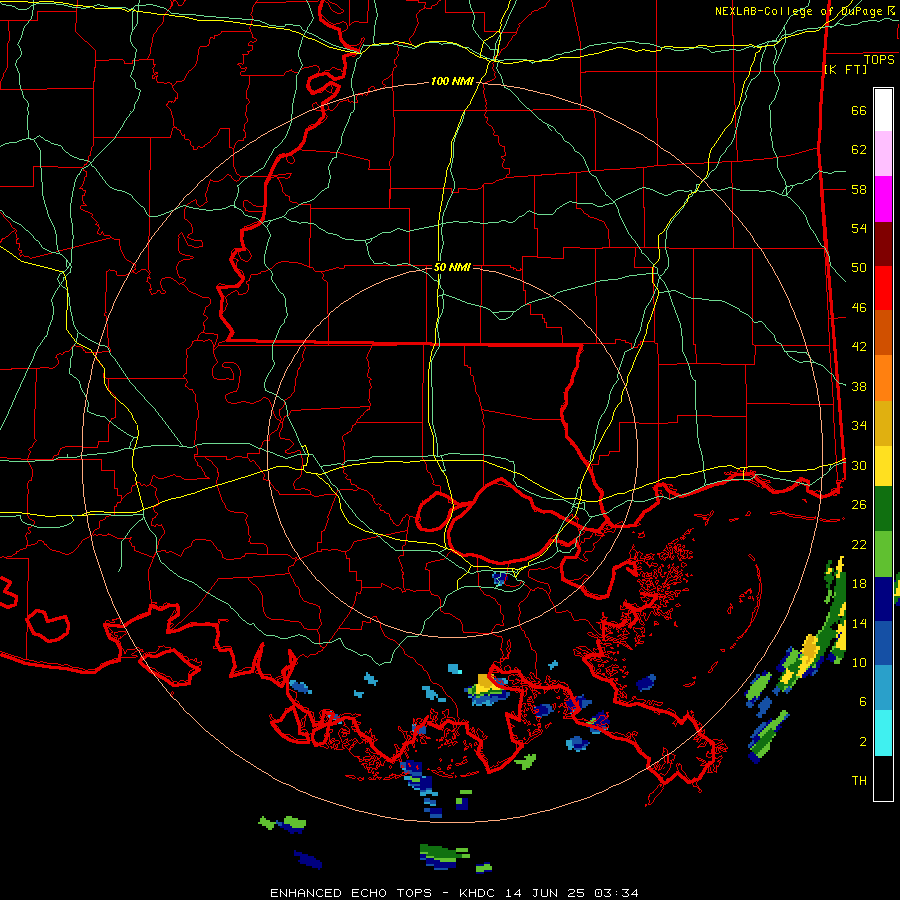
Task: Click the bright red legend swatch
Action: click(x=883, y=288)
